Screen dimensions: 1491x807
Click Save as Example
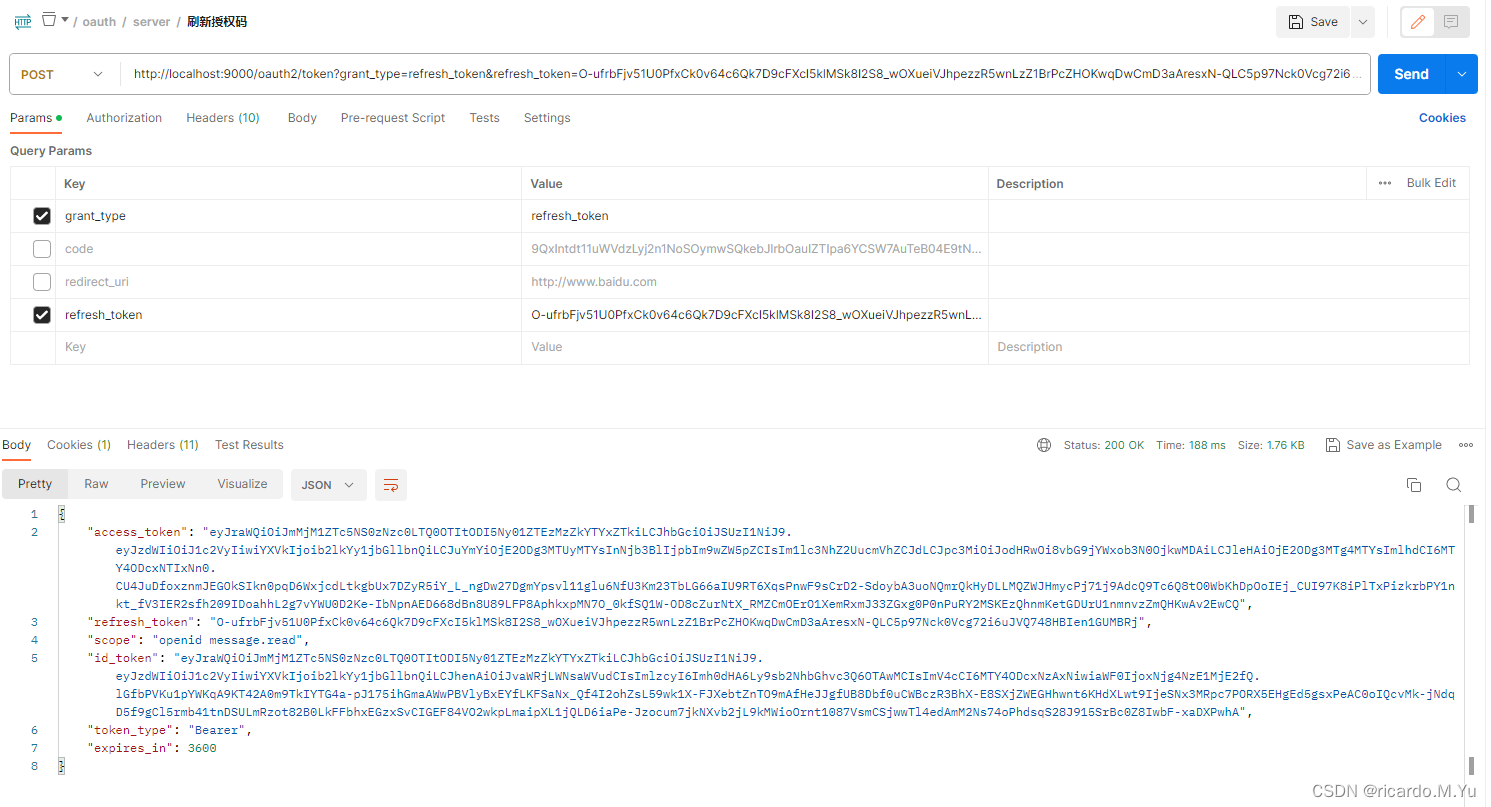[x=1384, y=445]
